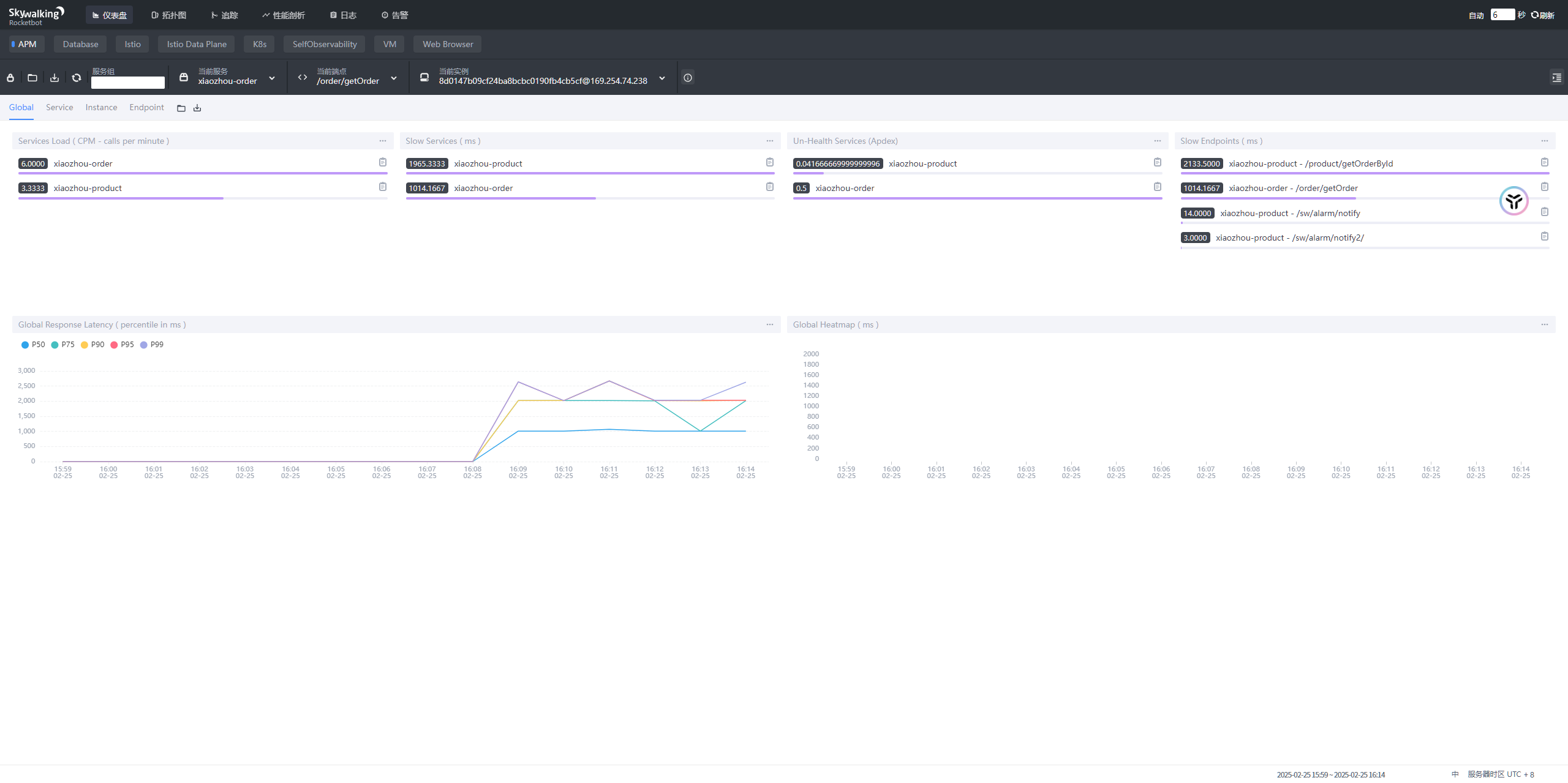1568x783 pixels.
Task: Open Services Load panel more menu
Action: pyautogui.click(x=383, y=141)
